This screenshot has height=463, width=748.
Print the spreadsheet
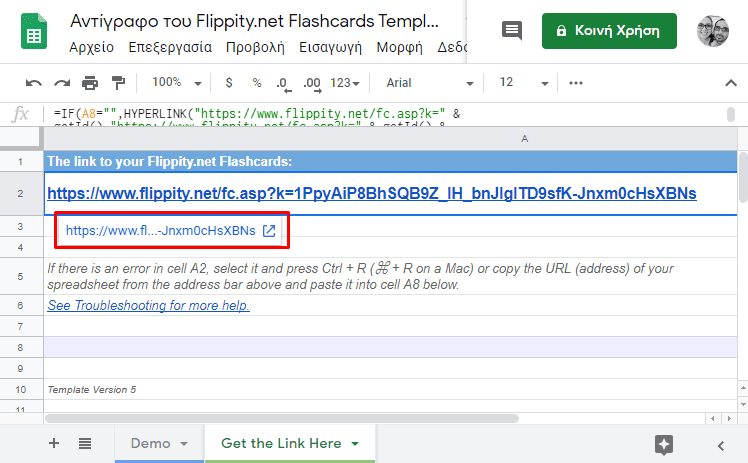(90, 83)
